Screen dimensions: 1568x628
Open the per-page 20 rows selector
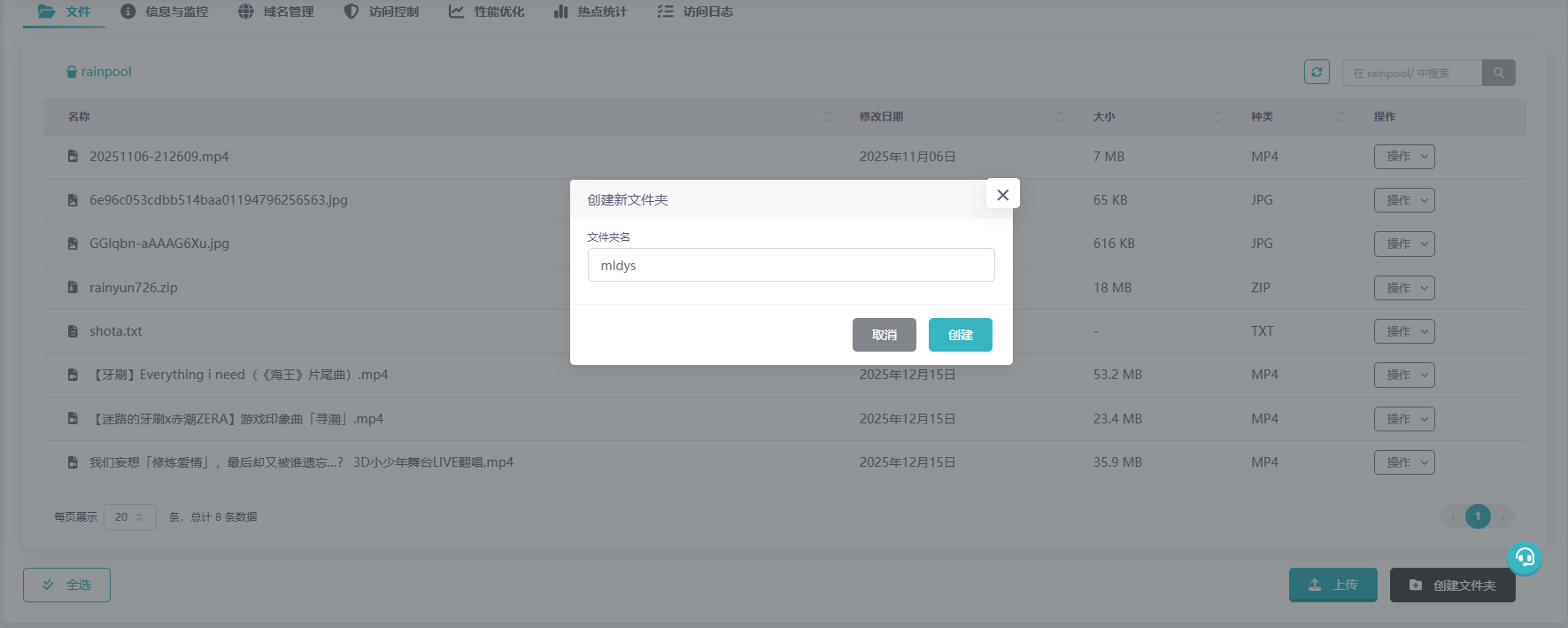click(x=129, y=517)
